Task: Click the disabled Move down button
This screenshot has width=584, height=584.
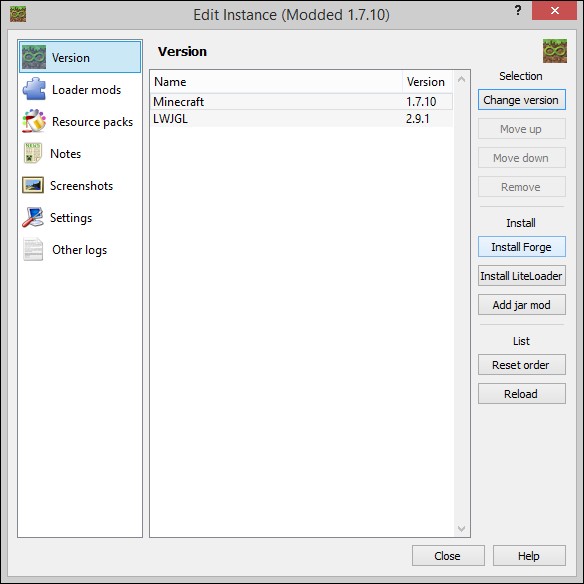Action: tap(522, 158)
